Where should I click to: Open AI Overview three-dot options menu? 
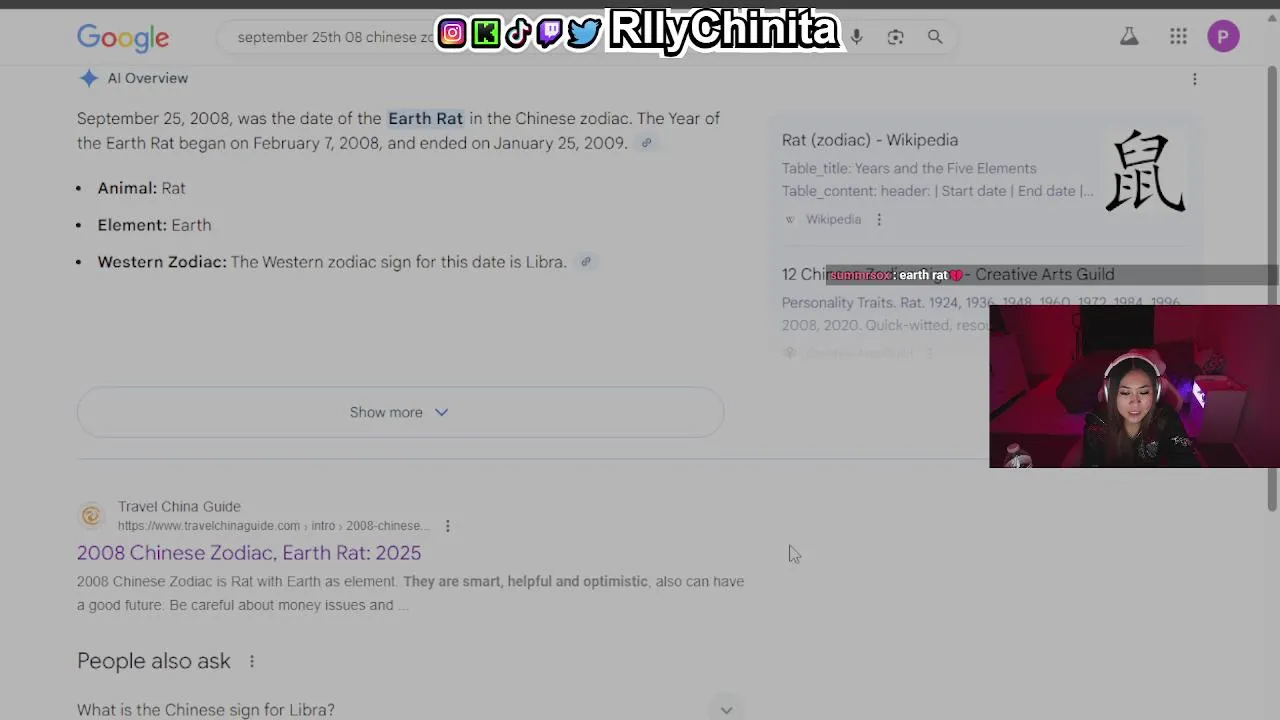pos(1194,79)
